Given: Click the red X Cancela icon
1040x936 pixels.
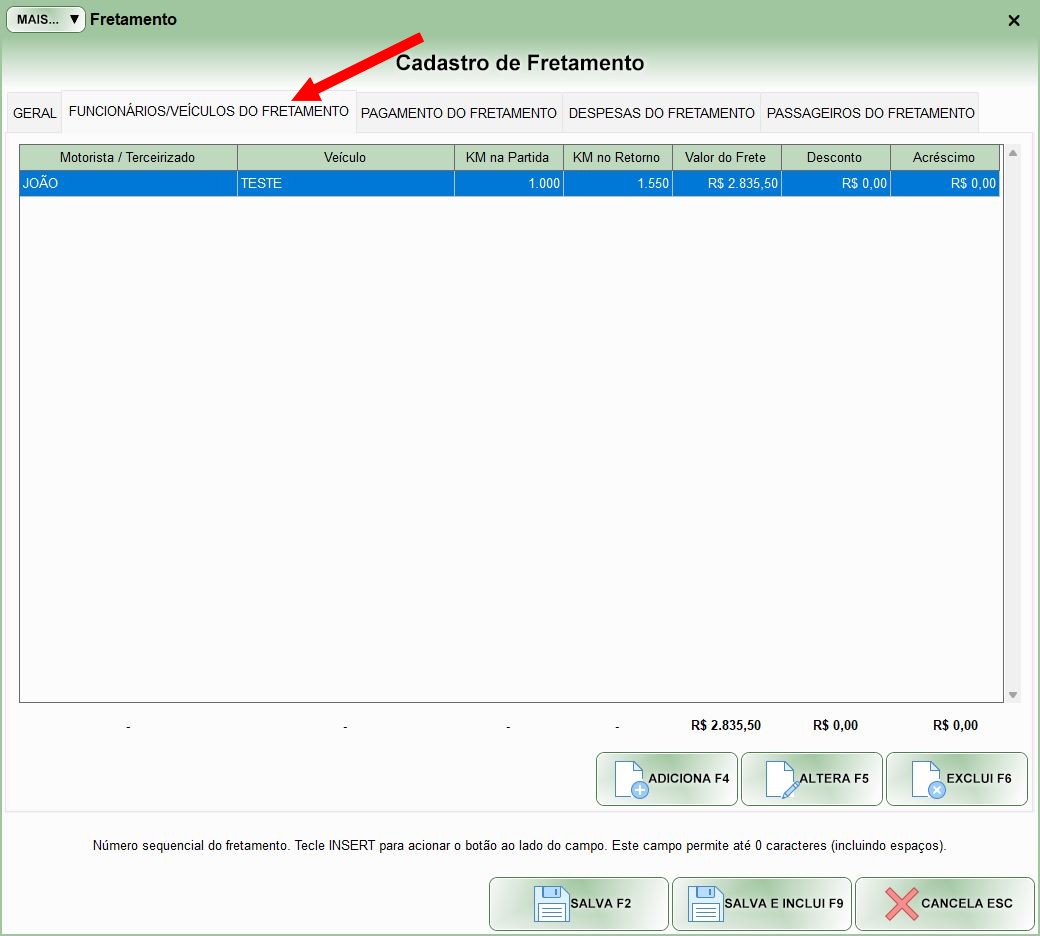Looking at the screenshot, I should coord(901,903).
